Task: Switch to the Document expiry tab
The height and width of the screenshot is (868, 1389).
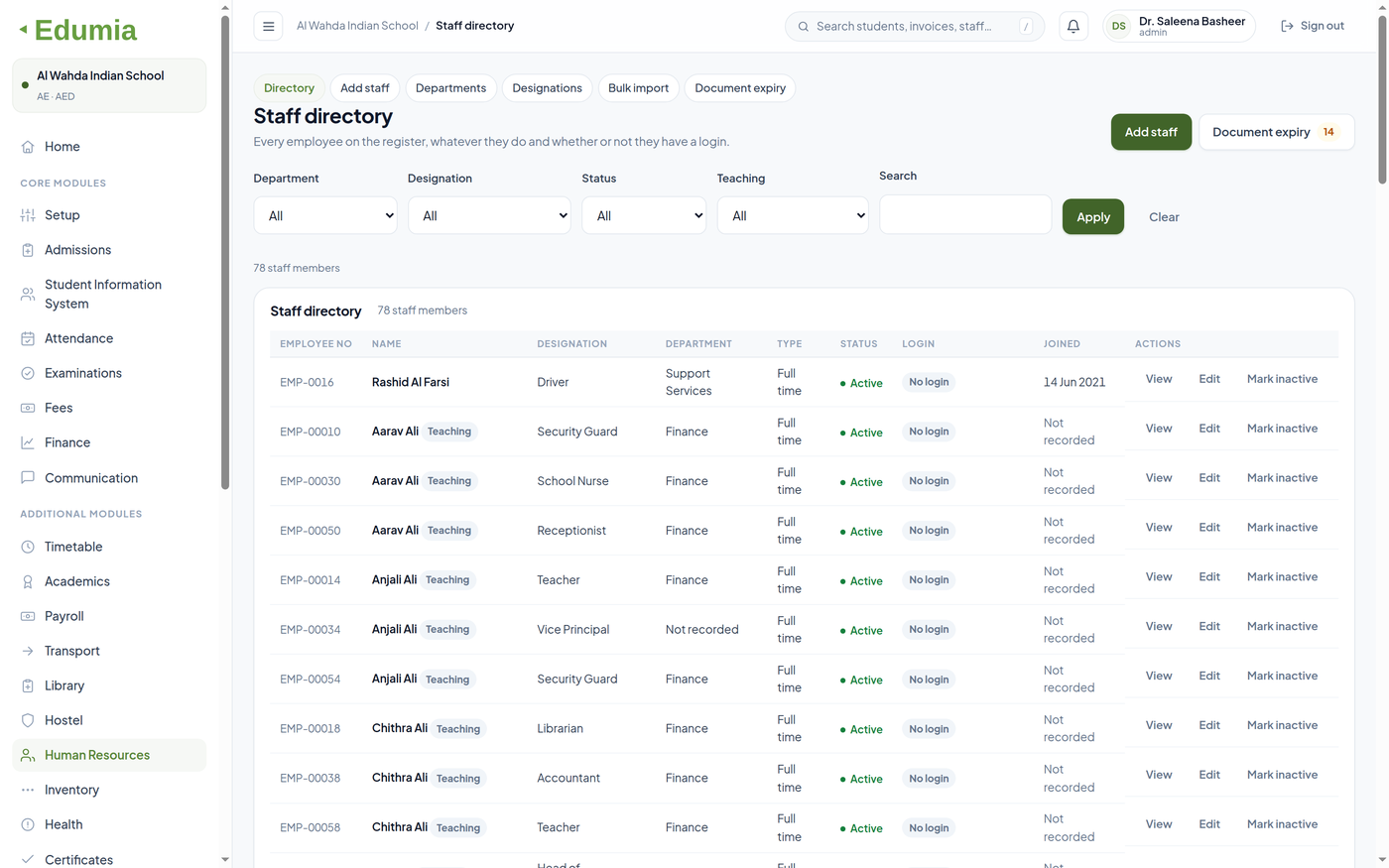Action: 740,88
